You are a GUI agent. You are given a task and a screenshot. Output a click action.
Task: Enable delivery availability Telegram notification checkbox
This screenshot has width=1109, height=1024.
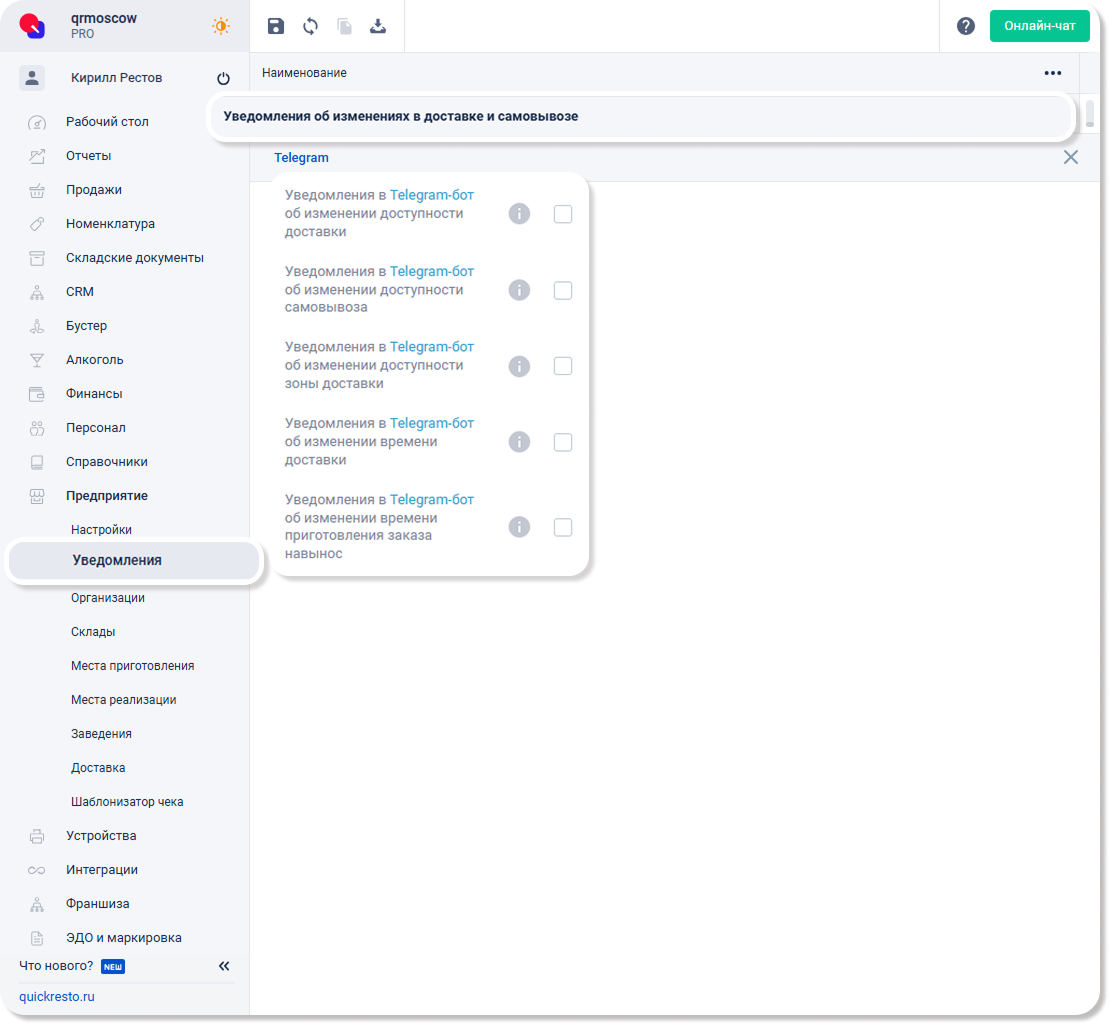(x=563, y=214)
